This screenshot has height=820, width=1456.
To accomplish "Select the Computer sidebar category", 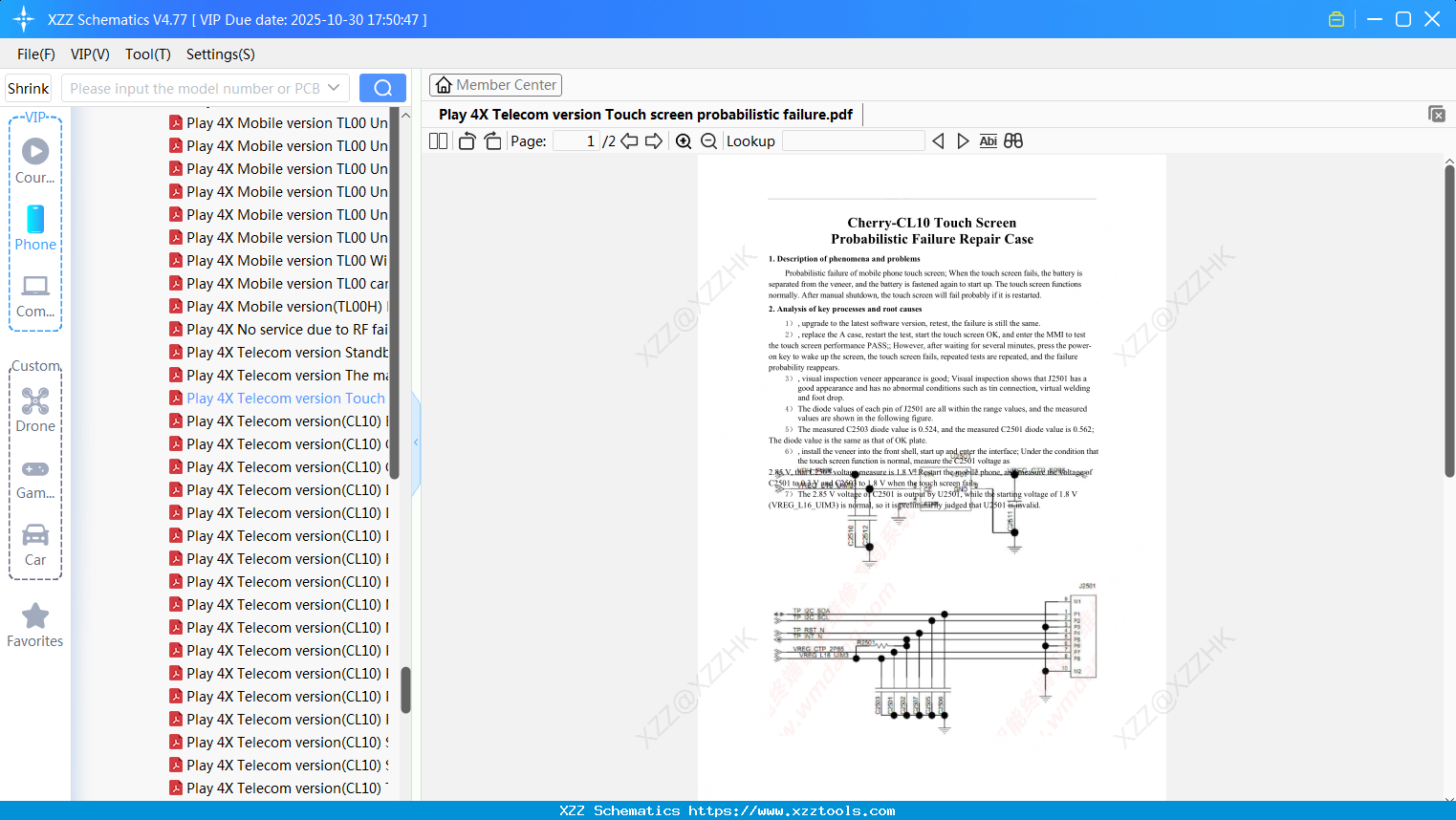I will coord(35,296).
